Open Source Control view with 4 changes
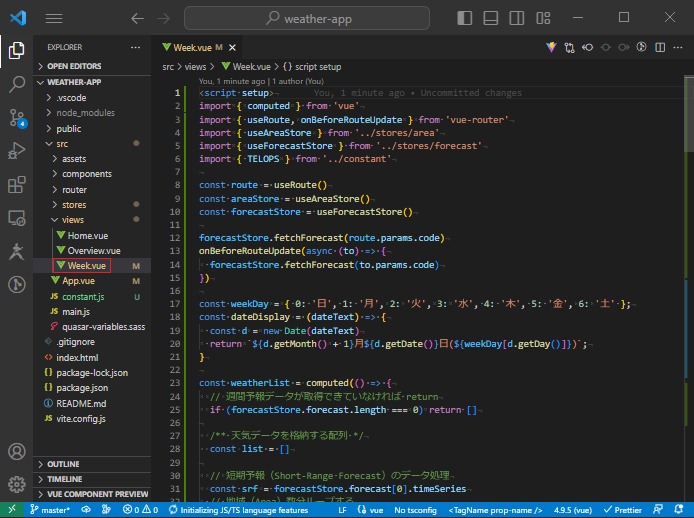 [x=17, y=118]
